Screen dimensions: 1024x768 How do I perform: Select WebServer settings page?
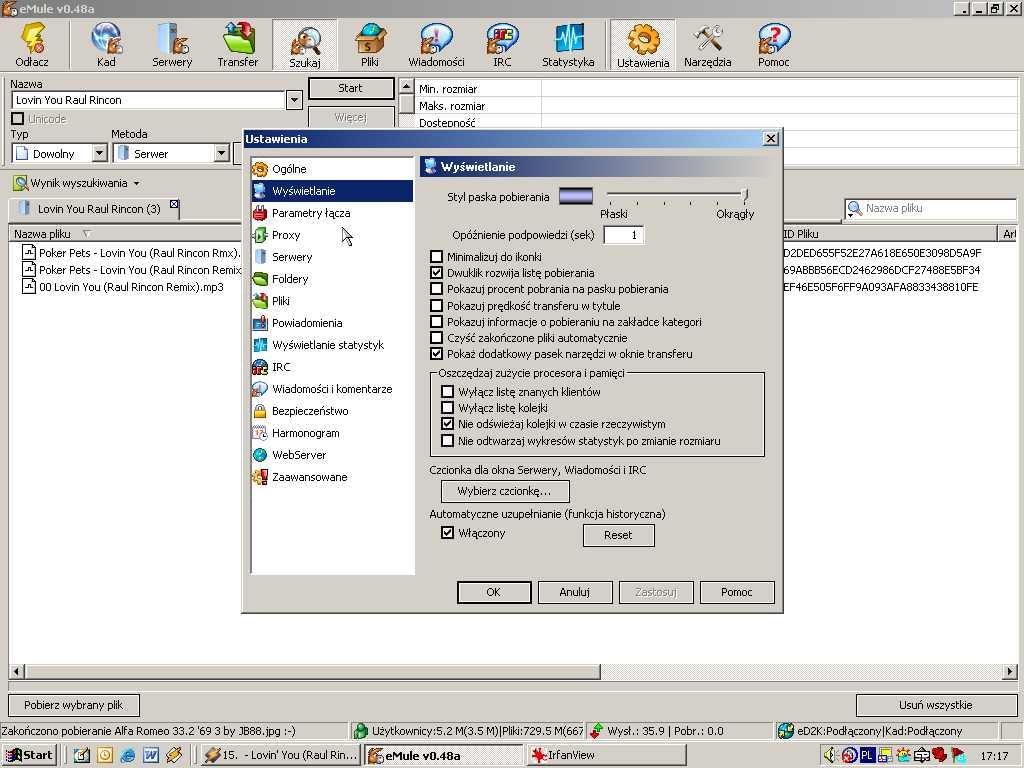coord(332,455)
